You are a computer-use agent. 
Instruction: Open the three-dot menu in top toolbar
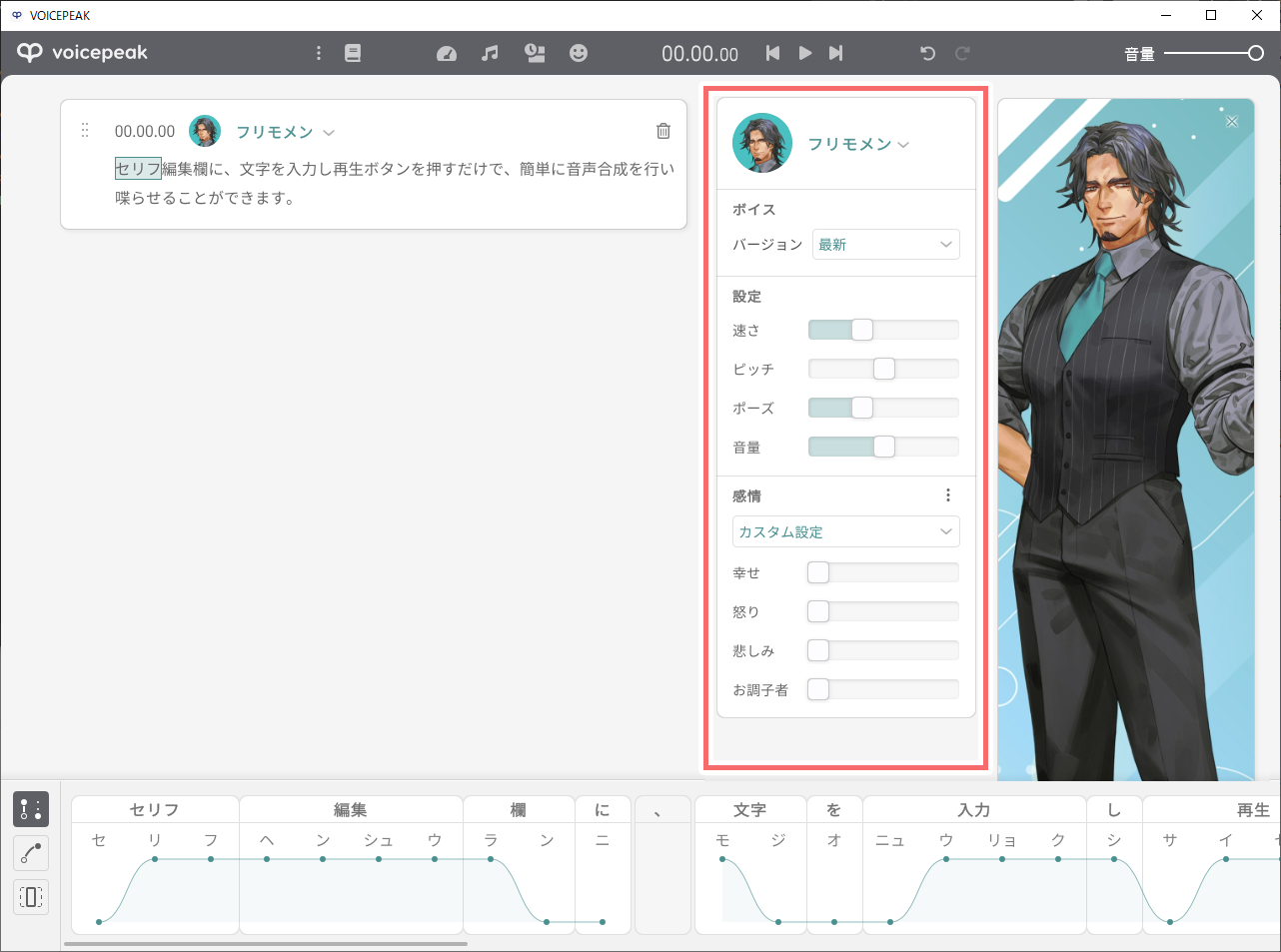[319, 53]
